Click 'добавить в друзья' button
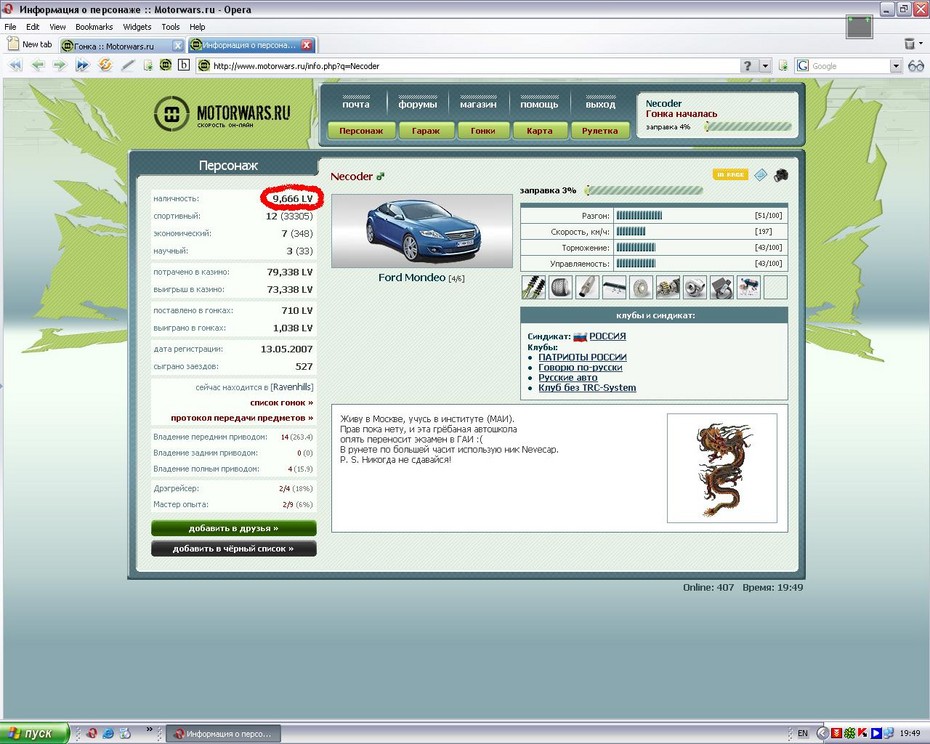930x744 pixels. 234,528
